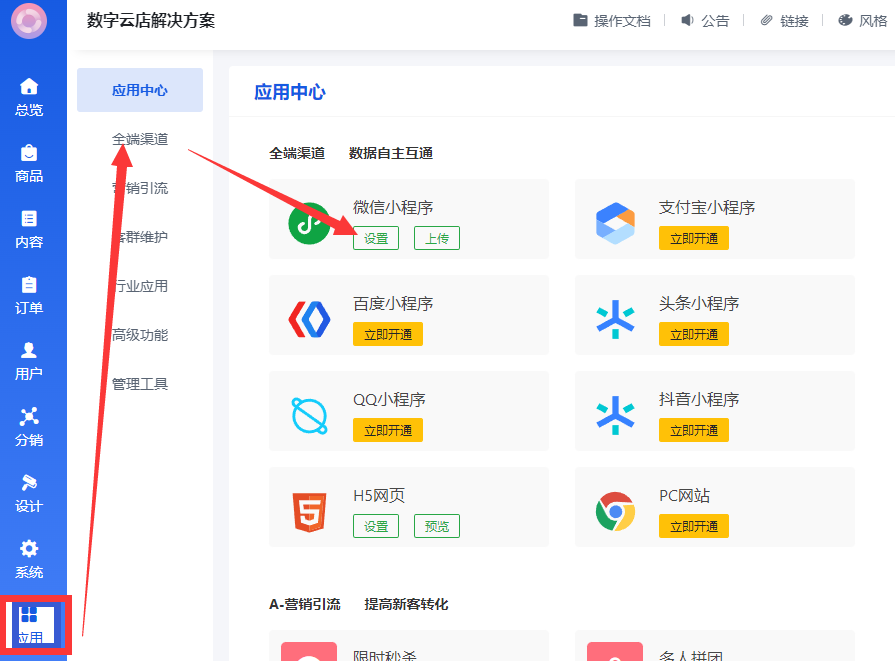Open the 分销 distribution icon

click(29, 416)
